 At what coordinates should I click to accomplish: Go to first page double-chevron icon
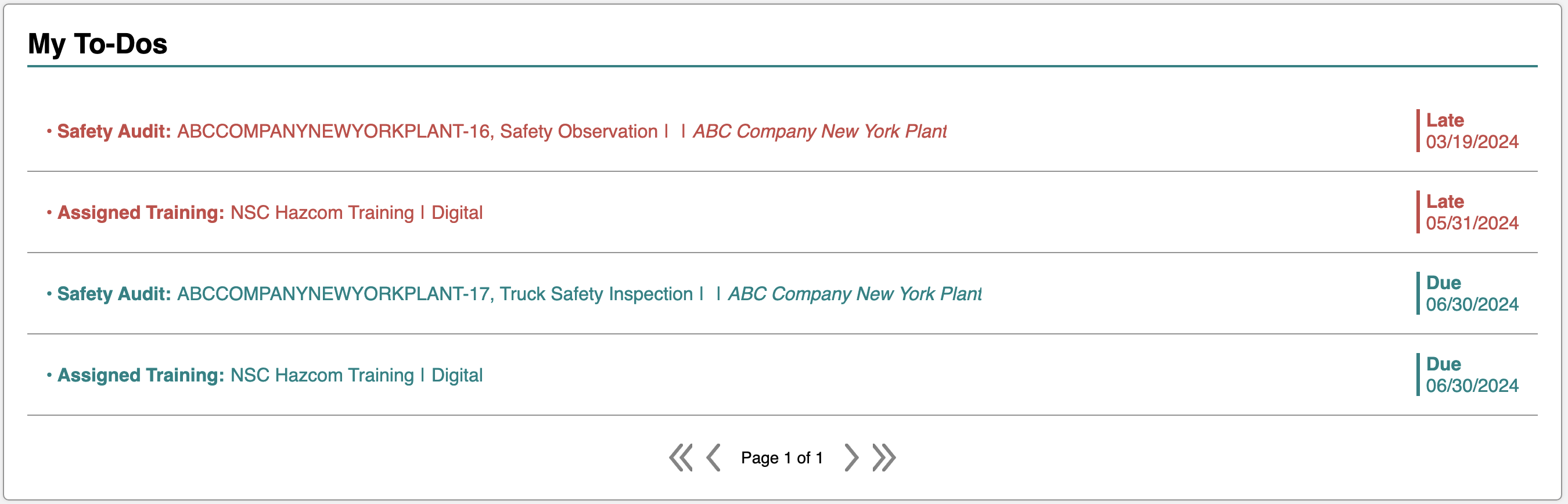click(681, 458)
